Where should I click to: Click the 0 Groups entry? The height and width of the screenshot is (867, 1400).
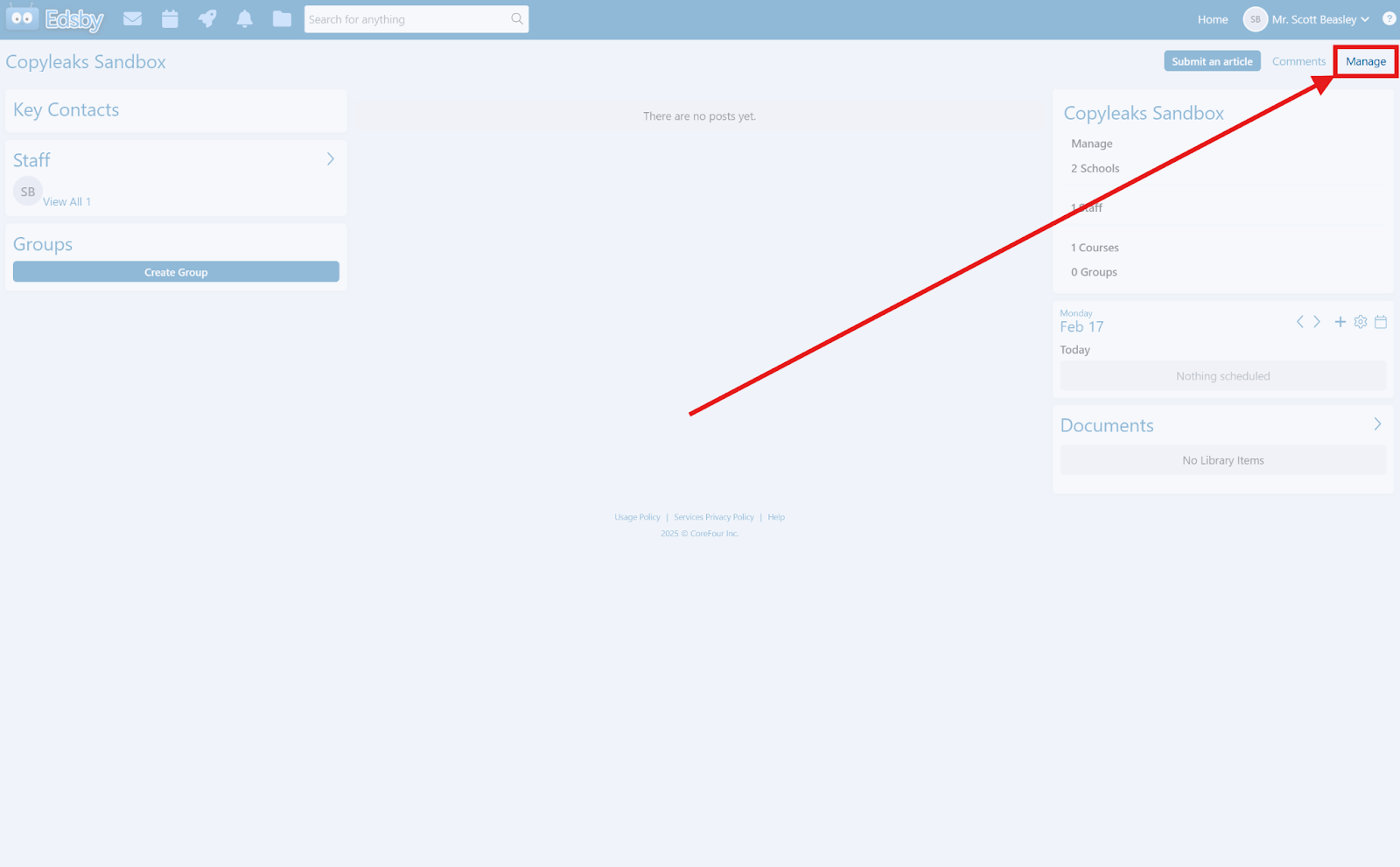[1094, 272]
